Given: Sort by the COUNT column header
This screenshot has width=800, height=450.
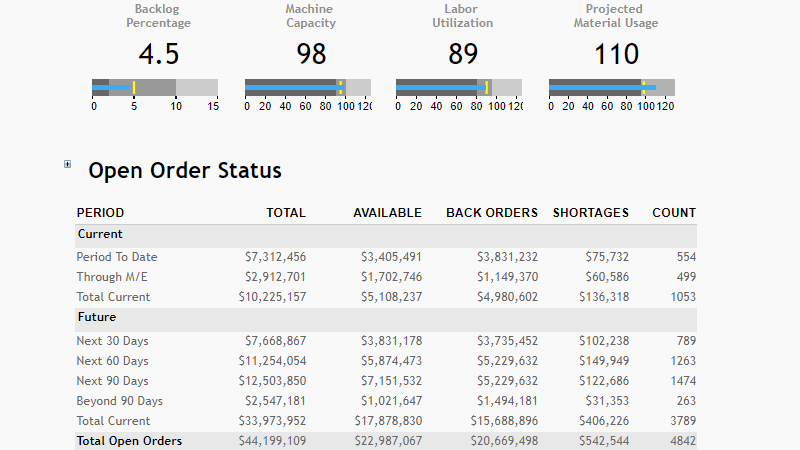Looking at the screenshot, I should pyautogui.click(x=674, y=213).
